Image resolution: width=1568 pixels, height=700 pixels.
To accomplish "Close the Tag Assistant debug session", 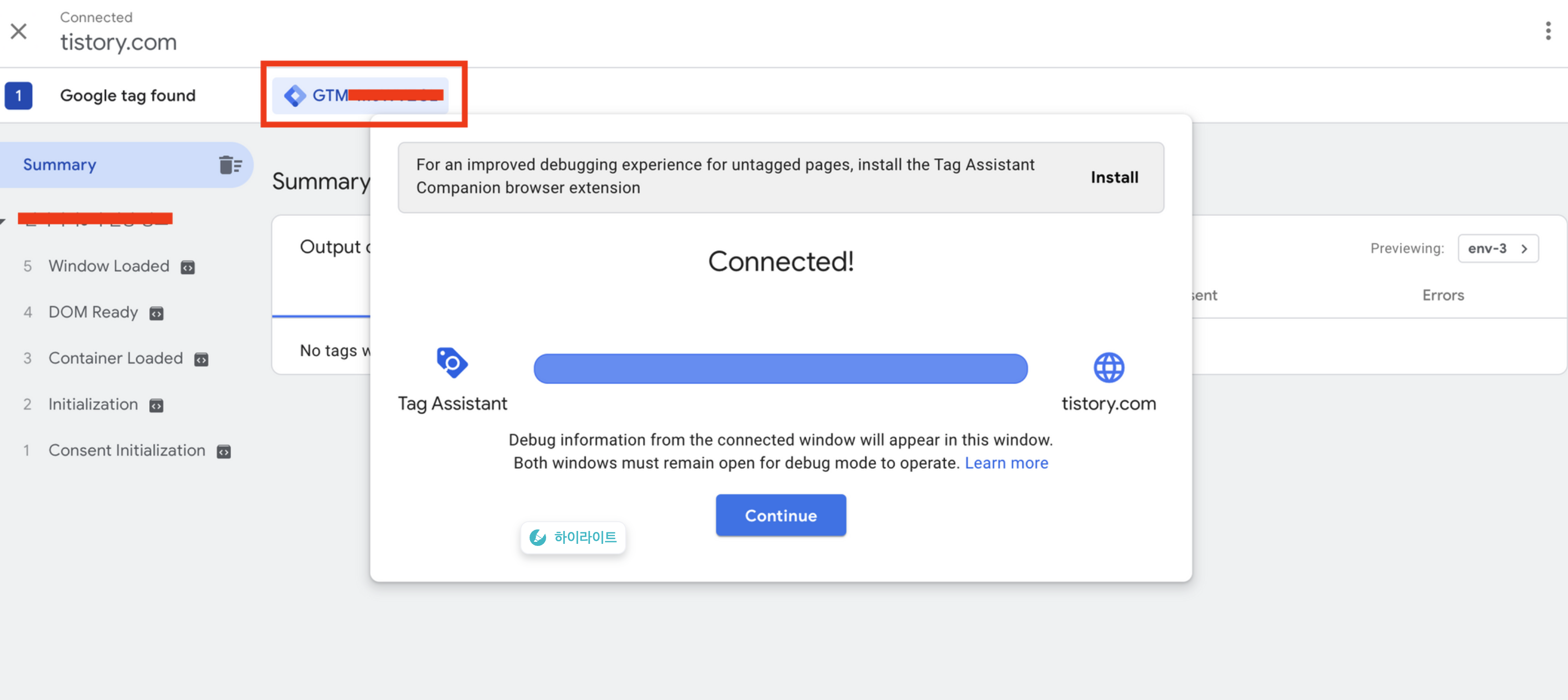I will coord(19,31).
